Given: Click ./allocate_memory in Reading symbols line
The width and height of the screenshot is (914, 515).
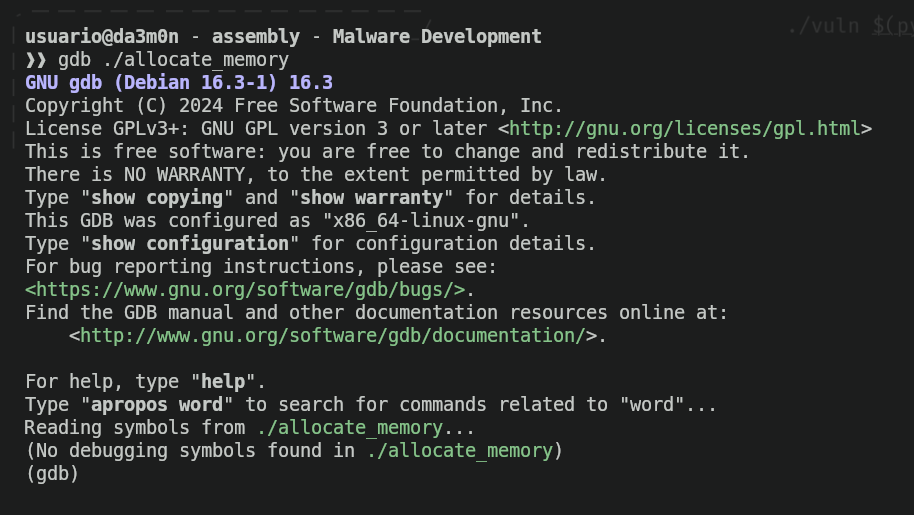Looking at the screenshot, I should pos(349,428).
